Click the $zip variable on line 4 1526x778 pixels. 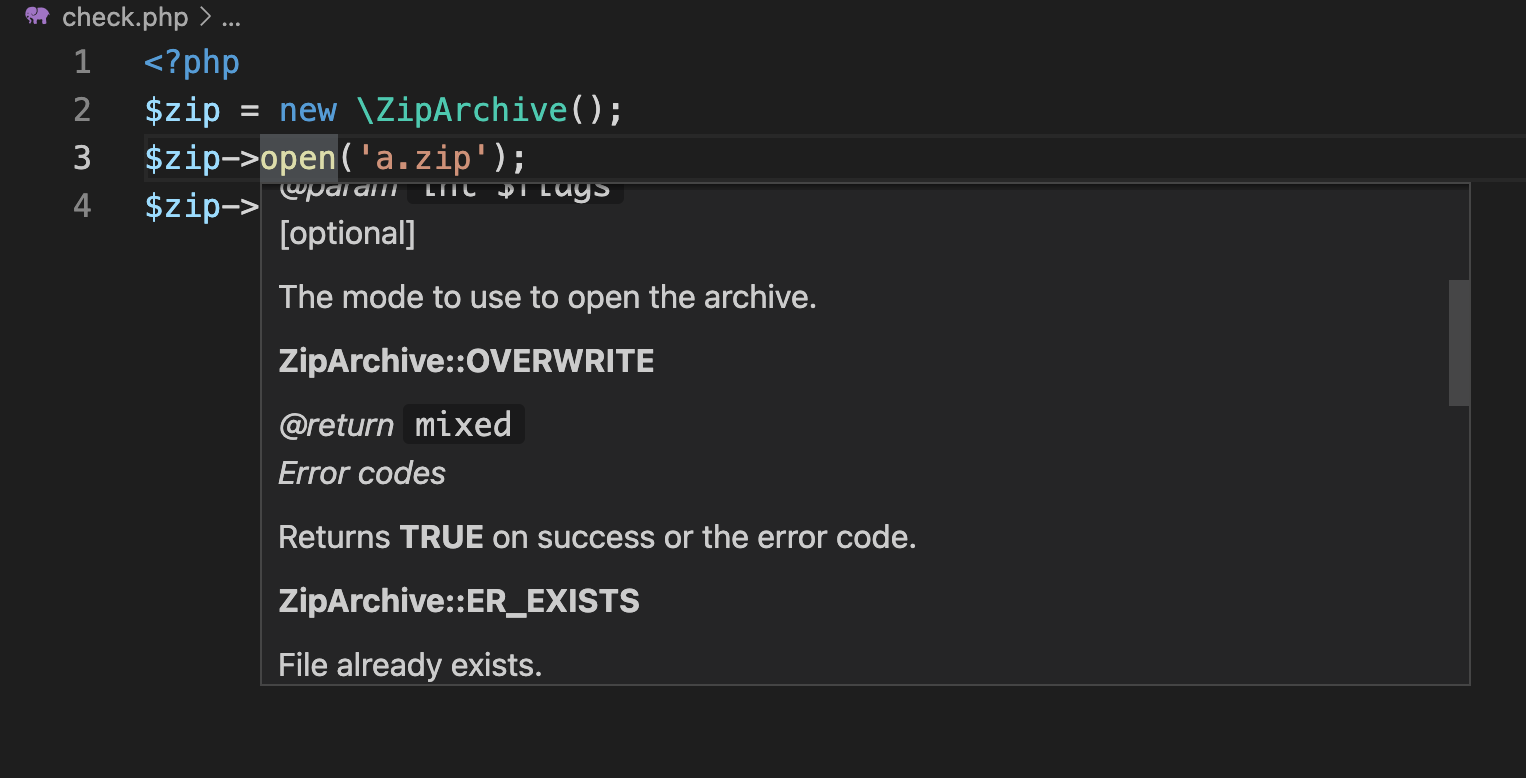click(183, 206)
